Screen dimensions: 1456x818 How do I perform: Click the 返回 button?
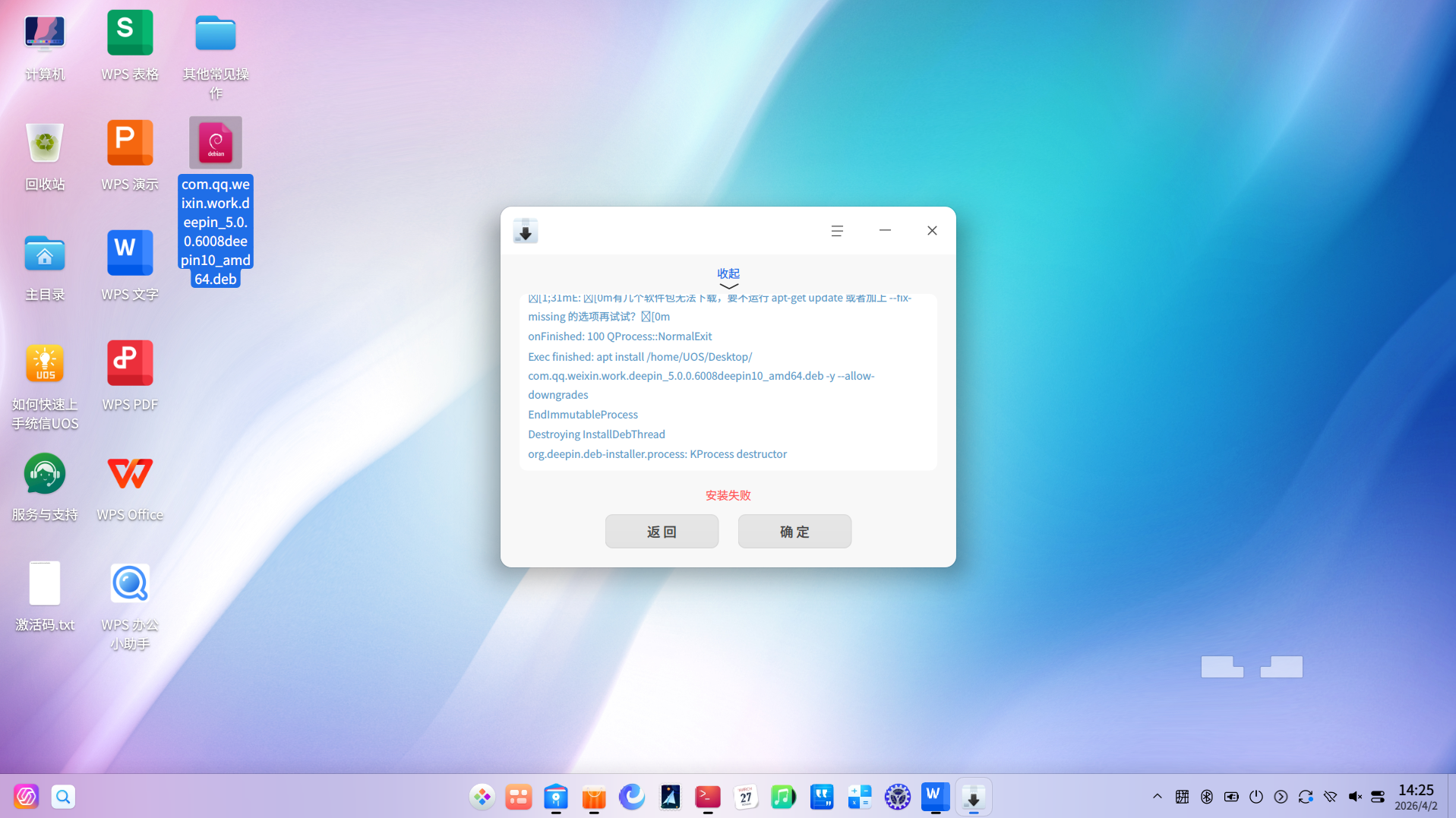(662, 531)
